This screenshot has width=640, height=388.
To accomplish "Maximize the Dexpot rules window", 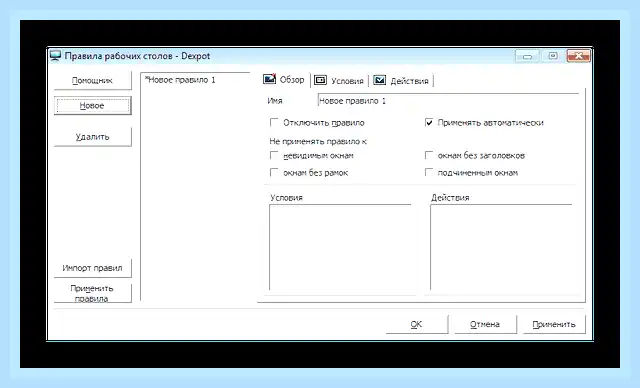I will click(x=553, y=56).
